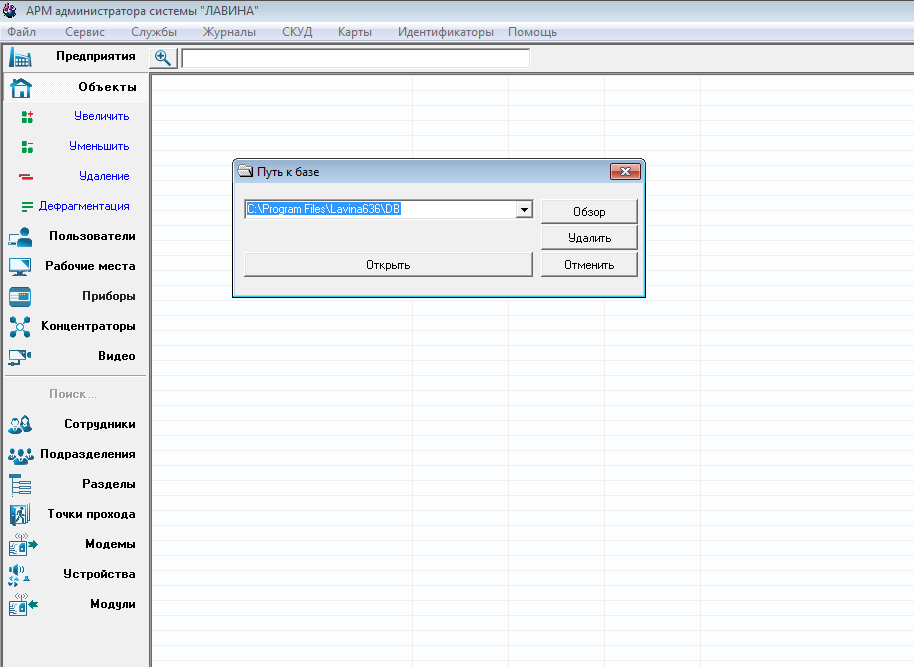Click the Пользователи person icon
This screenshot has width=914, height=667.
(20, 237)
